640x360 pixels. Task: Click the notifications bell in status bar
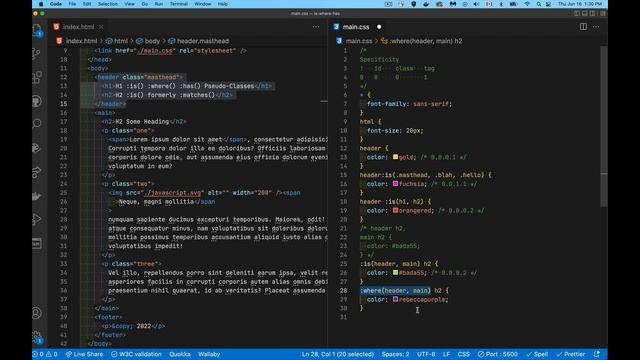point(597,354)
